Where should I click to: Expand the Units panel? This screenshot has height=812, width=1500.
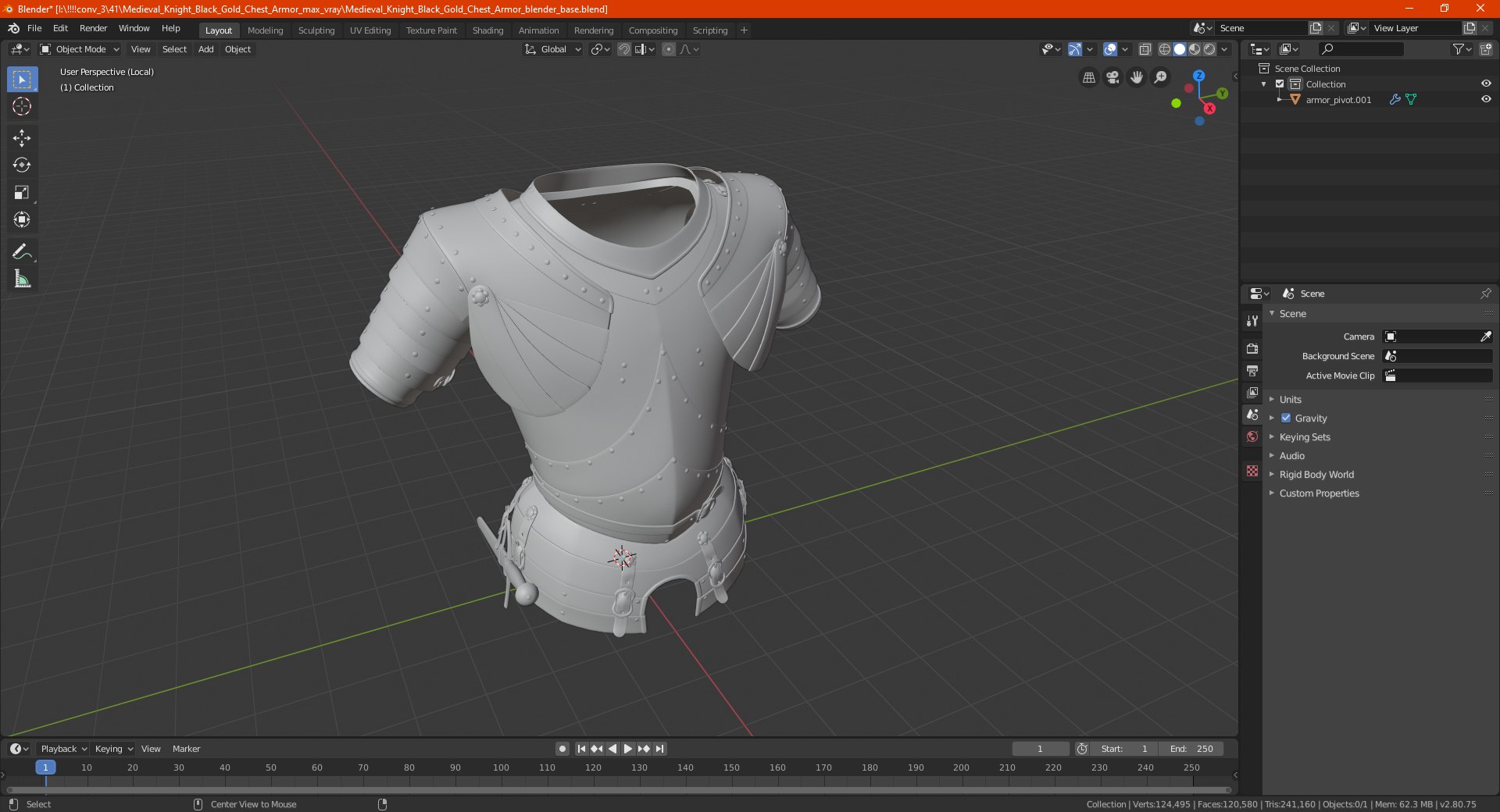pos(1290,399)
